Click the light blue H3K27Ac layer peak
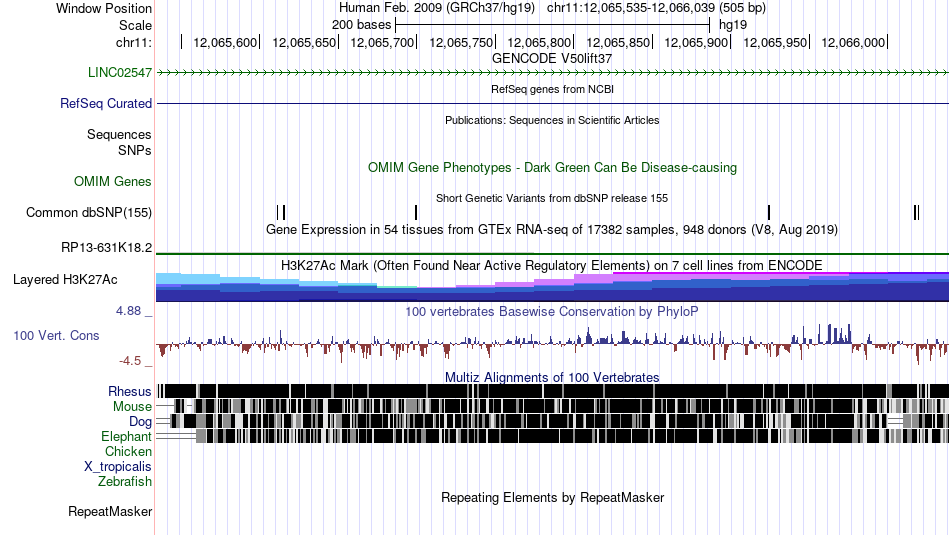This screenshot has width=950, height=535. (188, 278)
